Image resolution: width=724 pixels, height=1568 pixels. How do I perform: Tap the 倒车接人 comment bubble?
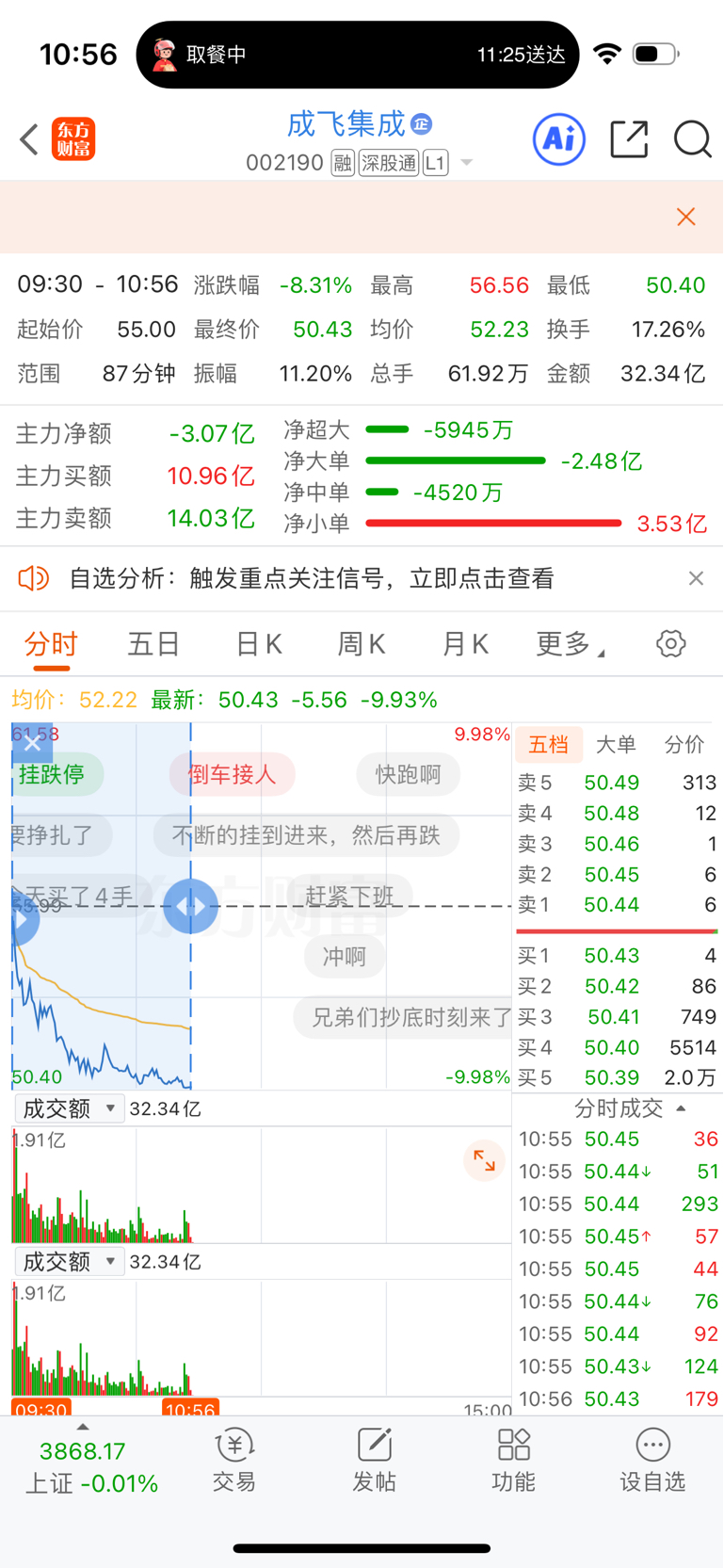233,774
